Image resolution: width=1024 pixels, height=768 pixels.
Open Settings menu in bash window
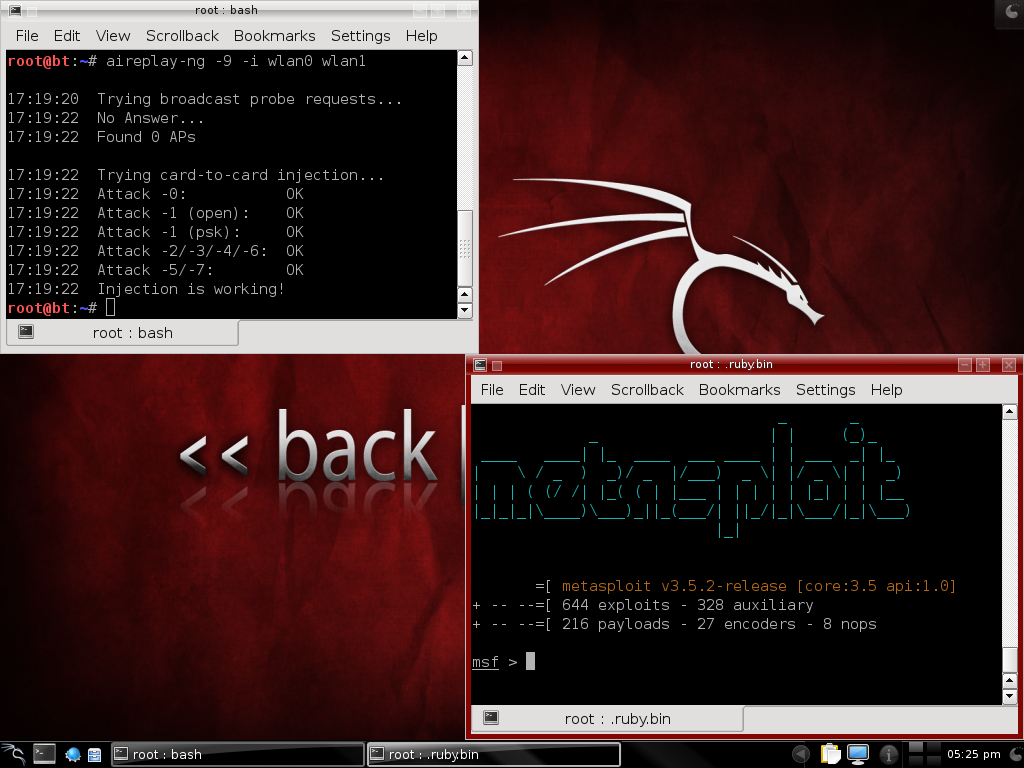(360, 36)
